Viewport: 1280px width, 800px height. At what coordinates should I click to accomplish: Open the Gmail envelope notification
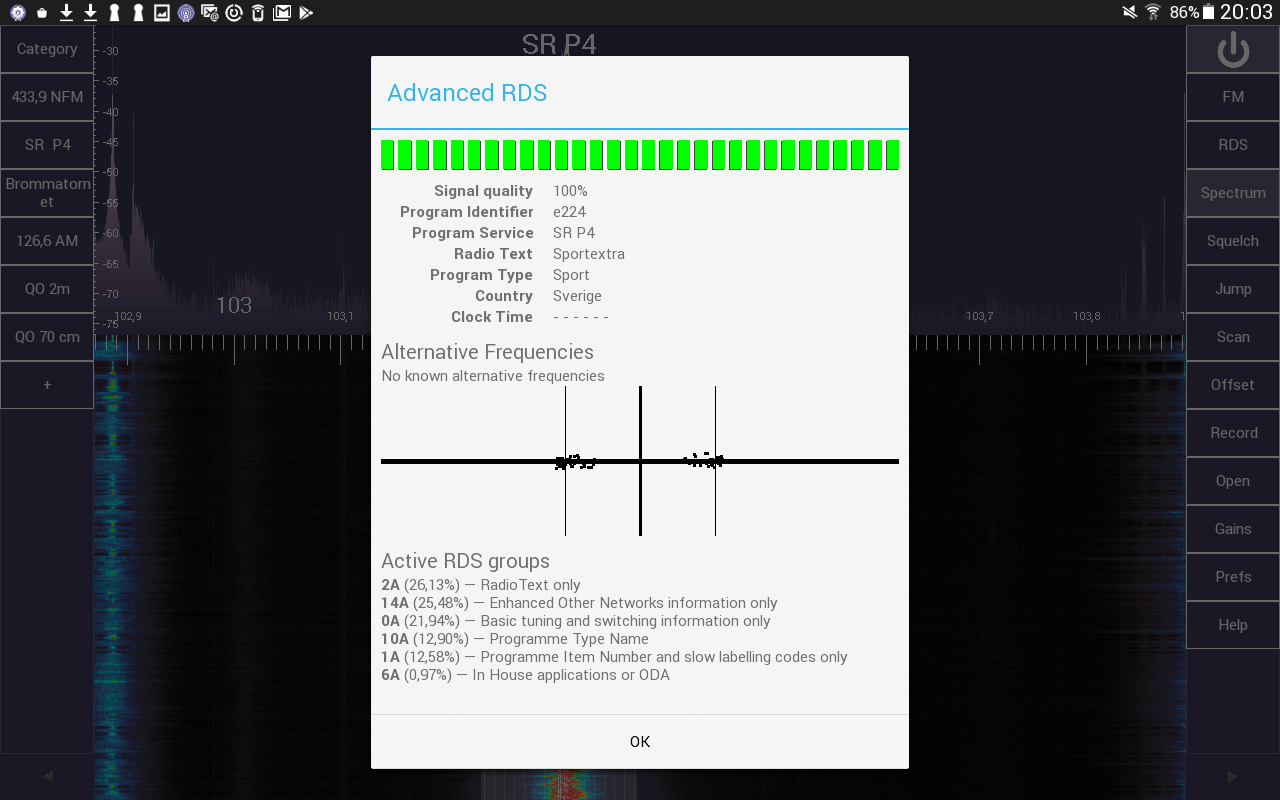(x=282, y=13)
